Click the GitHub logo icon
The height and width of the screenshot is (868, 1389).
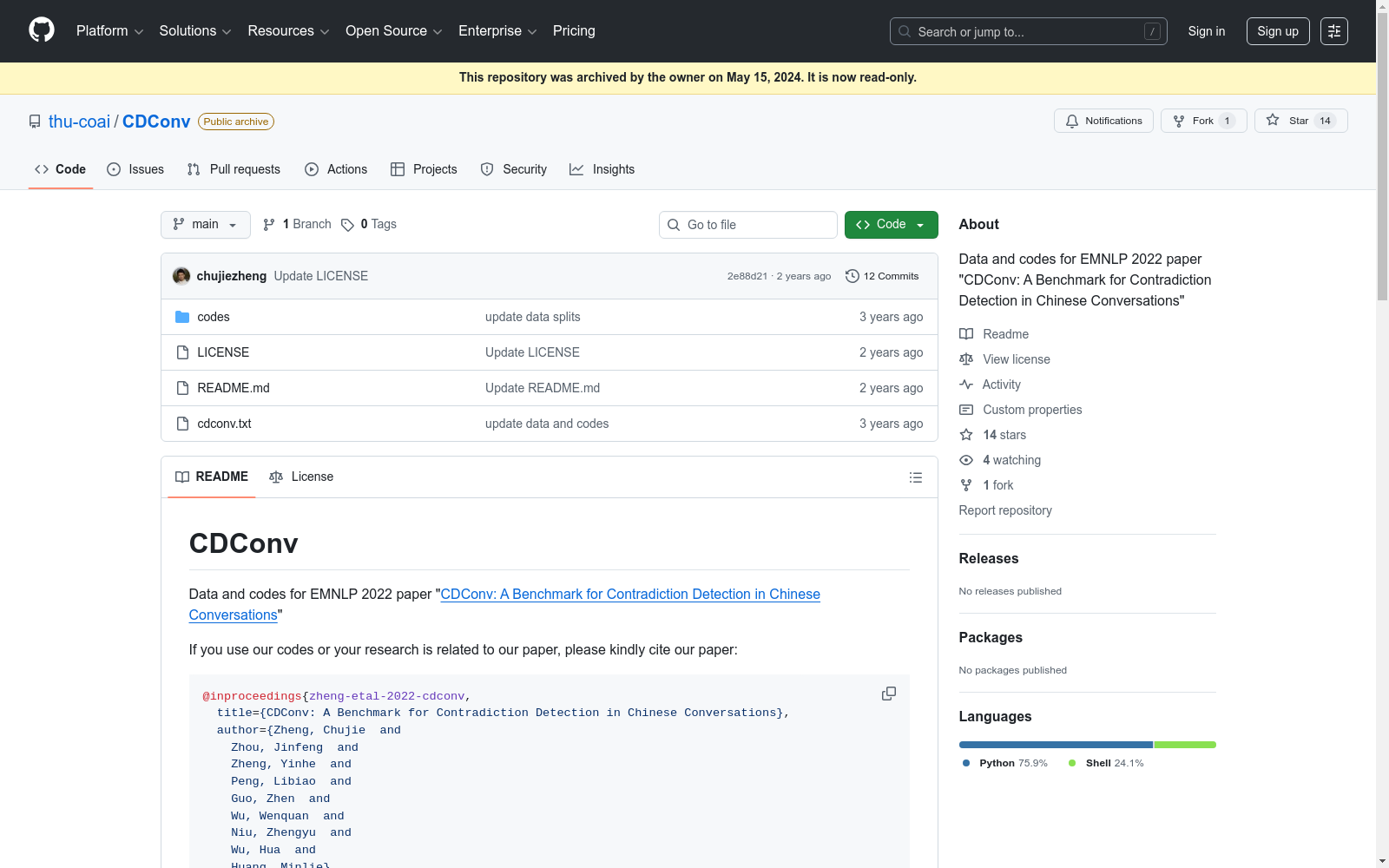[x=42, y=30]
